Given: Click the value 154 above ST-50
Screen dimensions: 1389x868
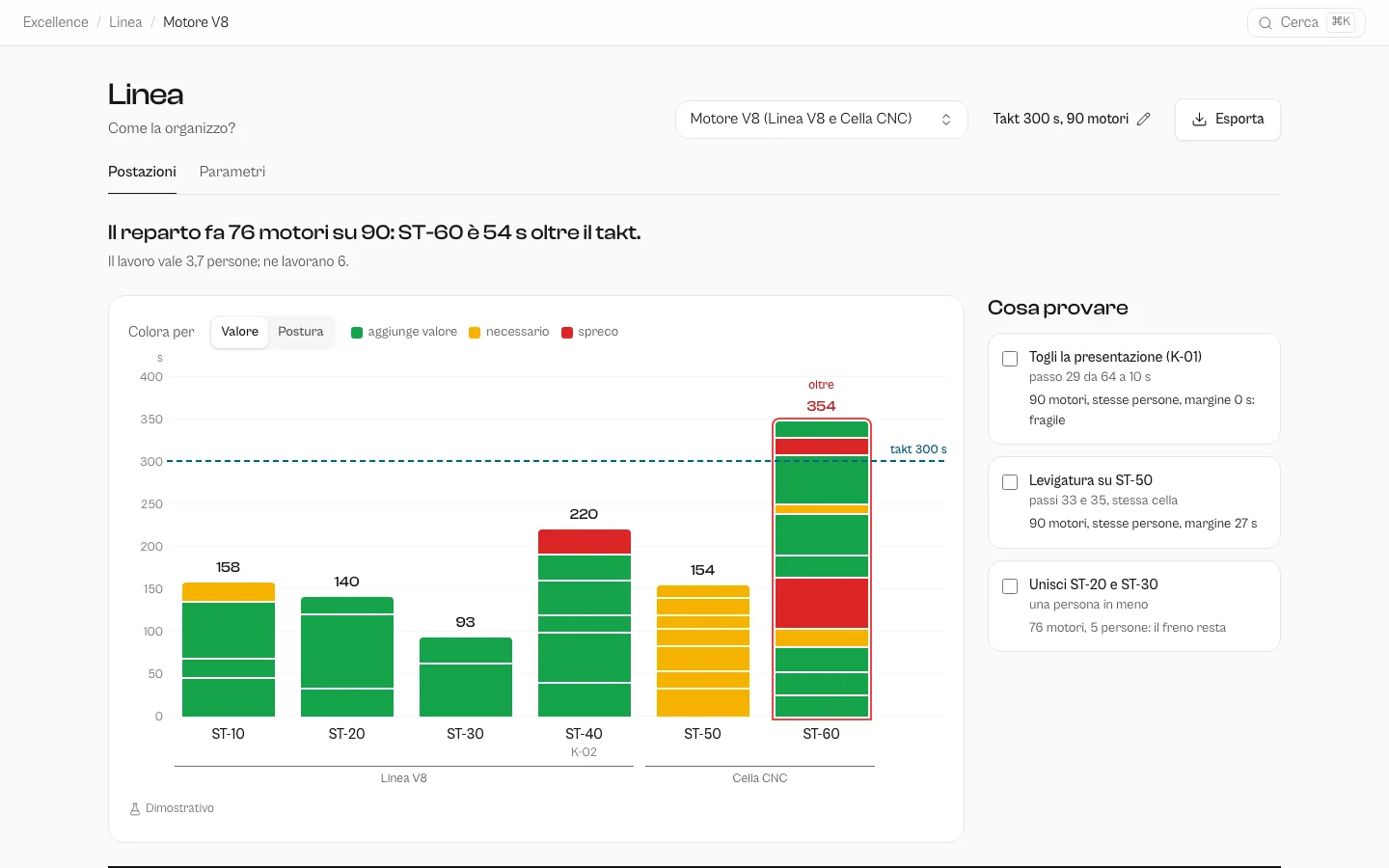Looking at the screenshot, I should (703, 570).
